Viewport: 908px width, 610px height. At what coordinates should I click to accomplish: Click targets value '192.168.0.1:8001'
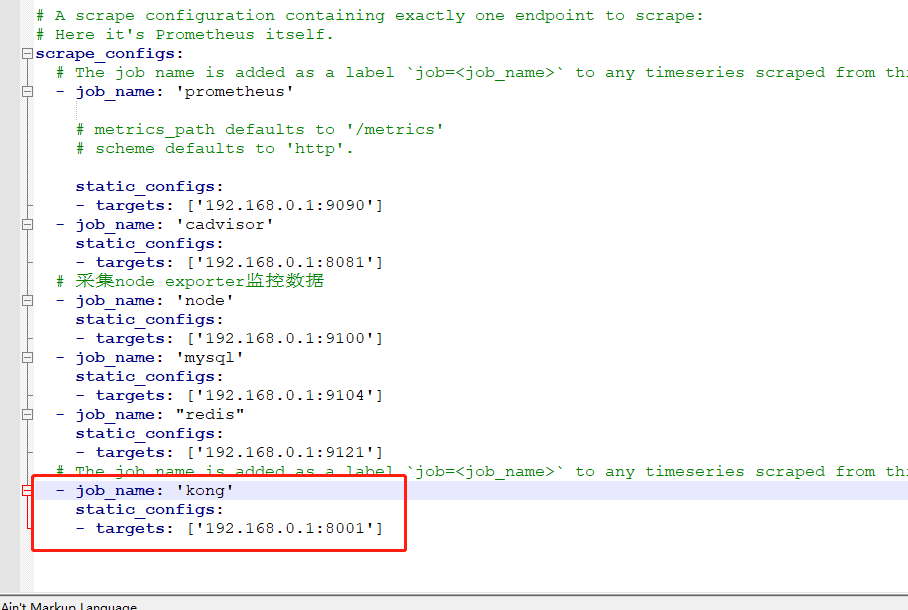pyautogui.click(x=285, y=528)
